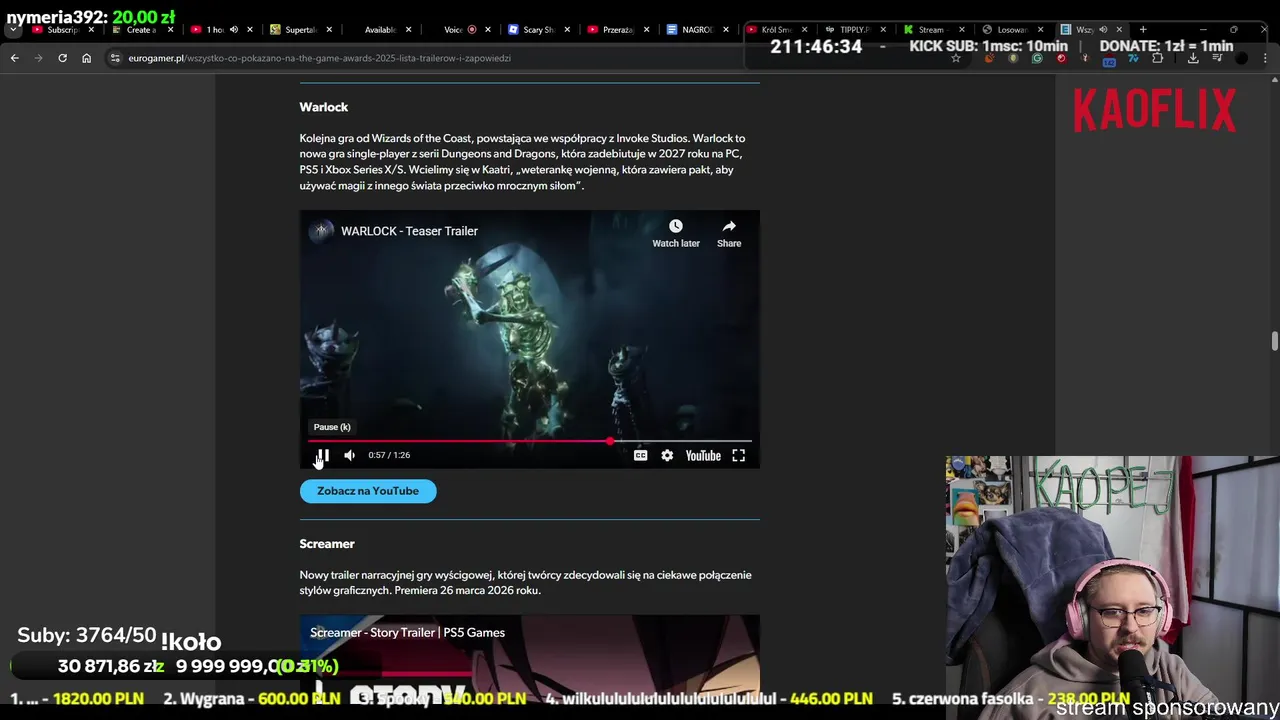Open the browser home page
The width and height of the screenshot is (1280, 720).
click(86, 58)
